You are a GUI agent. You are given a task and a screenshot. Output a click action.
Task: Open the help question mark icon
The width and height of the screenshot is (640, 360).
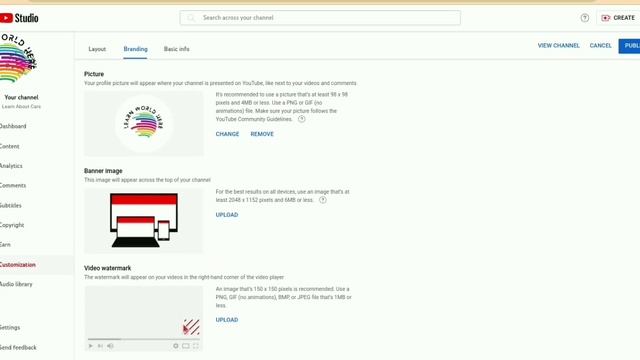584,18
